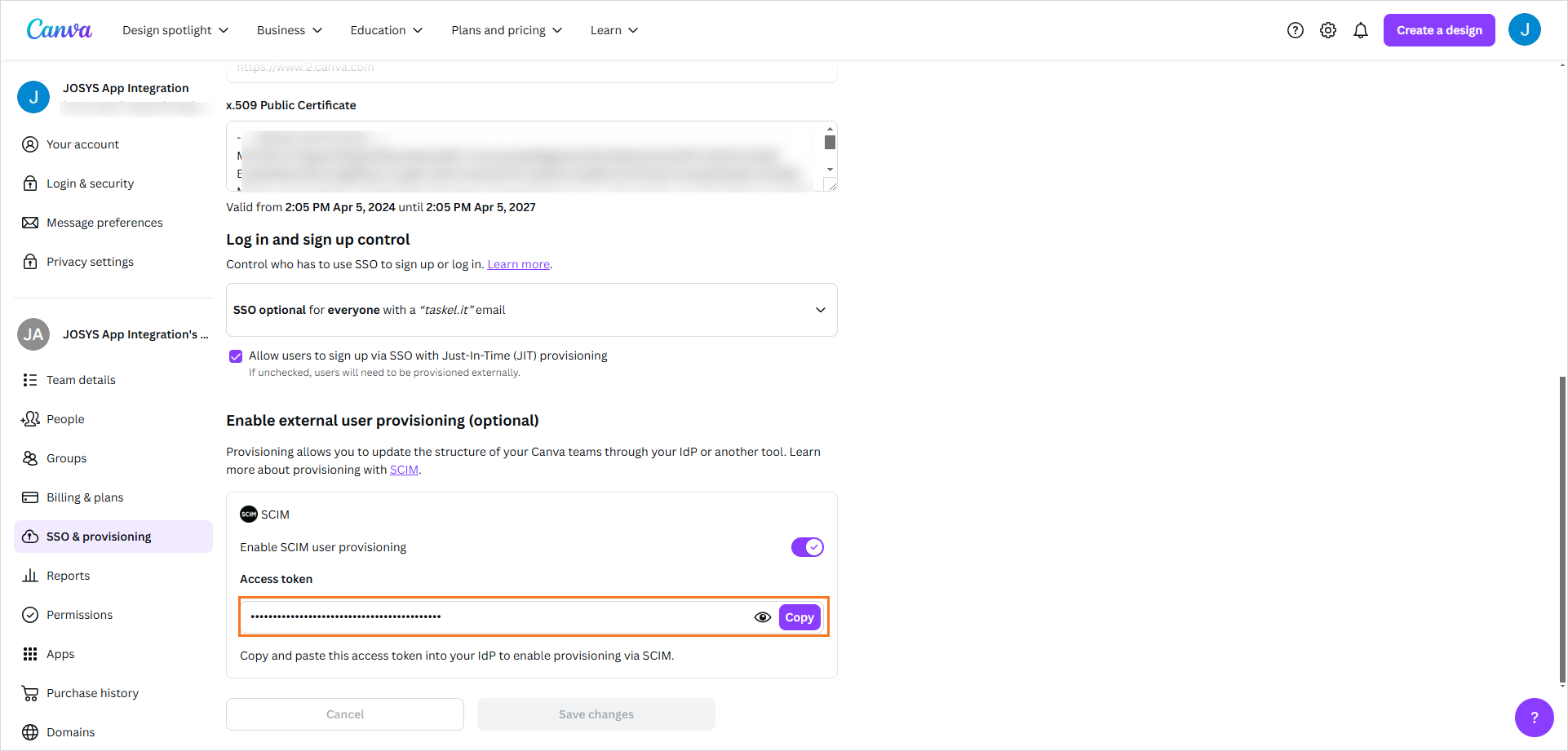Copy the SCIM access token
Image resolution: width=1568 pixels, height=751 pixels.
[800, 617]
